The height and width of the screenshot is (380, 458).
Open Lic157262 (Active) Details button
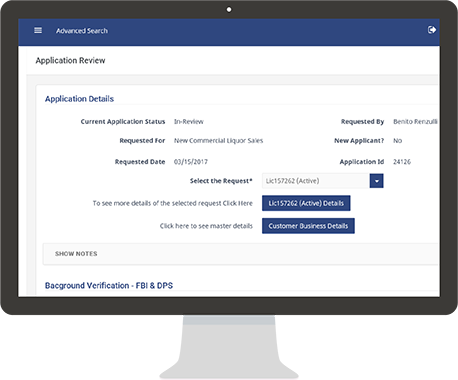pos(306,203)
